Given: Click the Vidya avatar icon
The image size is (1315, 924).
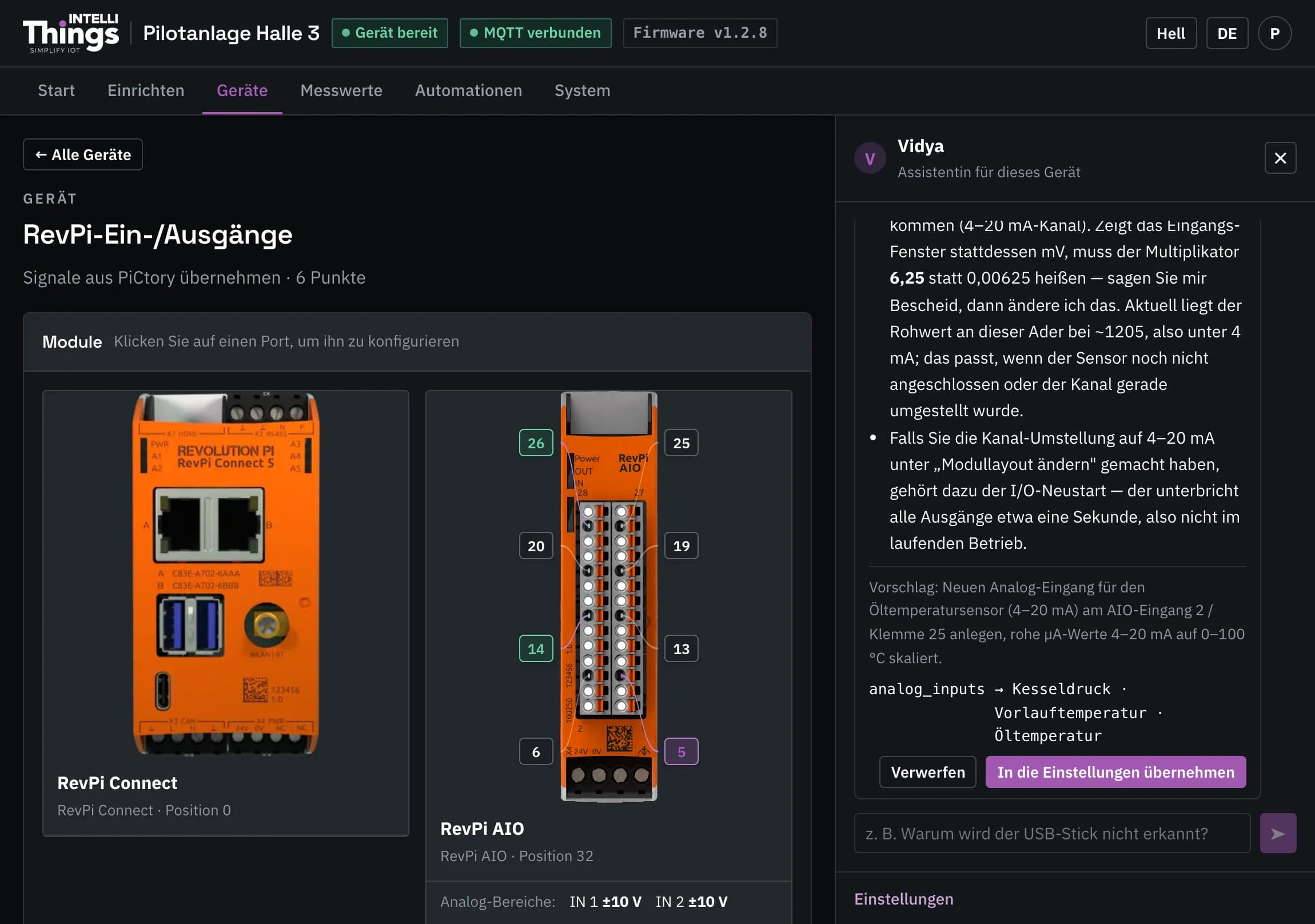Looking at the screenshot, I should [870, 158].
